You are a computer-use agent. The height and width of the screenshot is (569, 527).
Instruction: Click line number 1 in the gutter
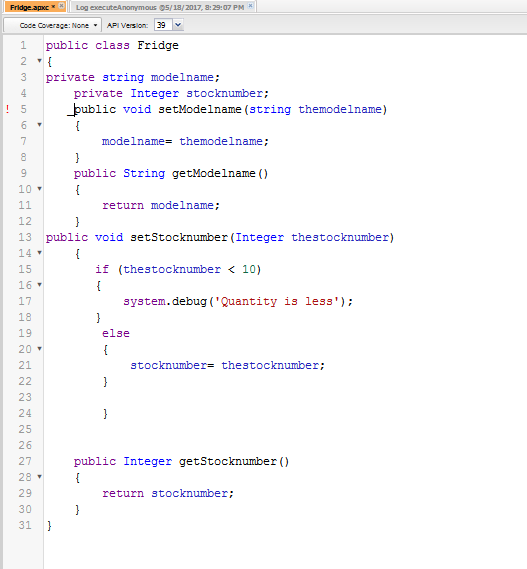tap(24, 45)
